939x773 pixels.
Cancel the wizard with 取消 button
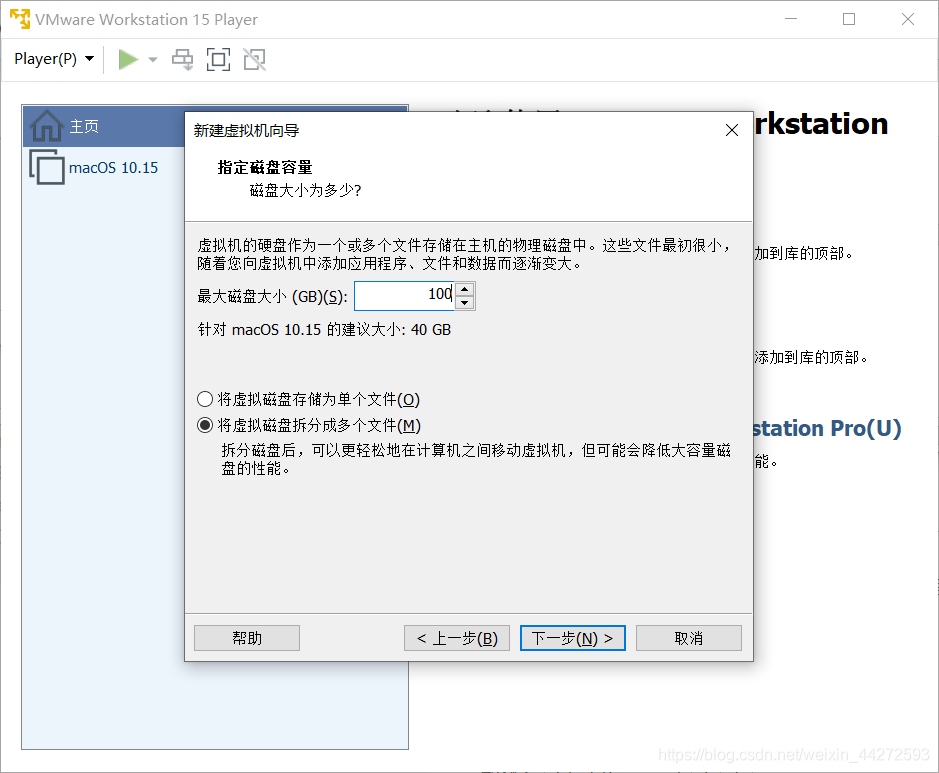tap(689, 638)
